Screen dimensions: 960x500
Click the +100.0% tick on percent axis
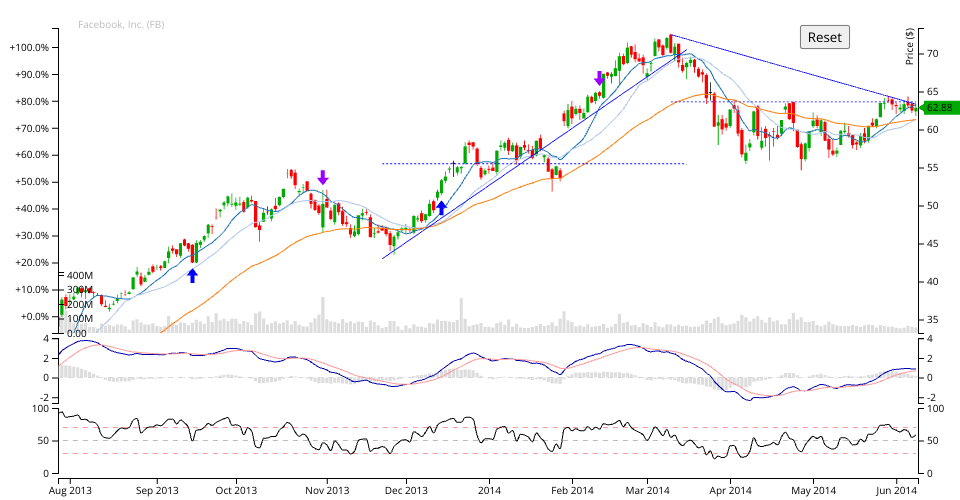click(31, 48)
